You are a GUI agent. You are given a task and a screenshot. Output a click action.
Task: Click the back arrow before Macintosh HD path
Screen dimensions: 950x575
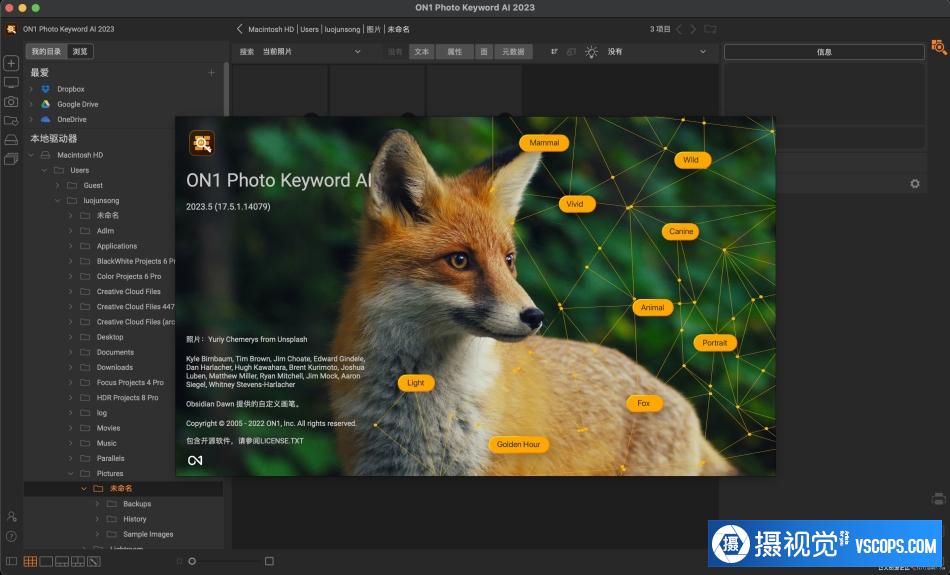click(239, 29)
